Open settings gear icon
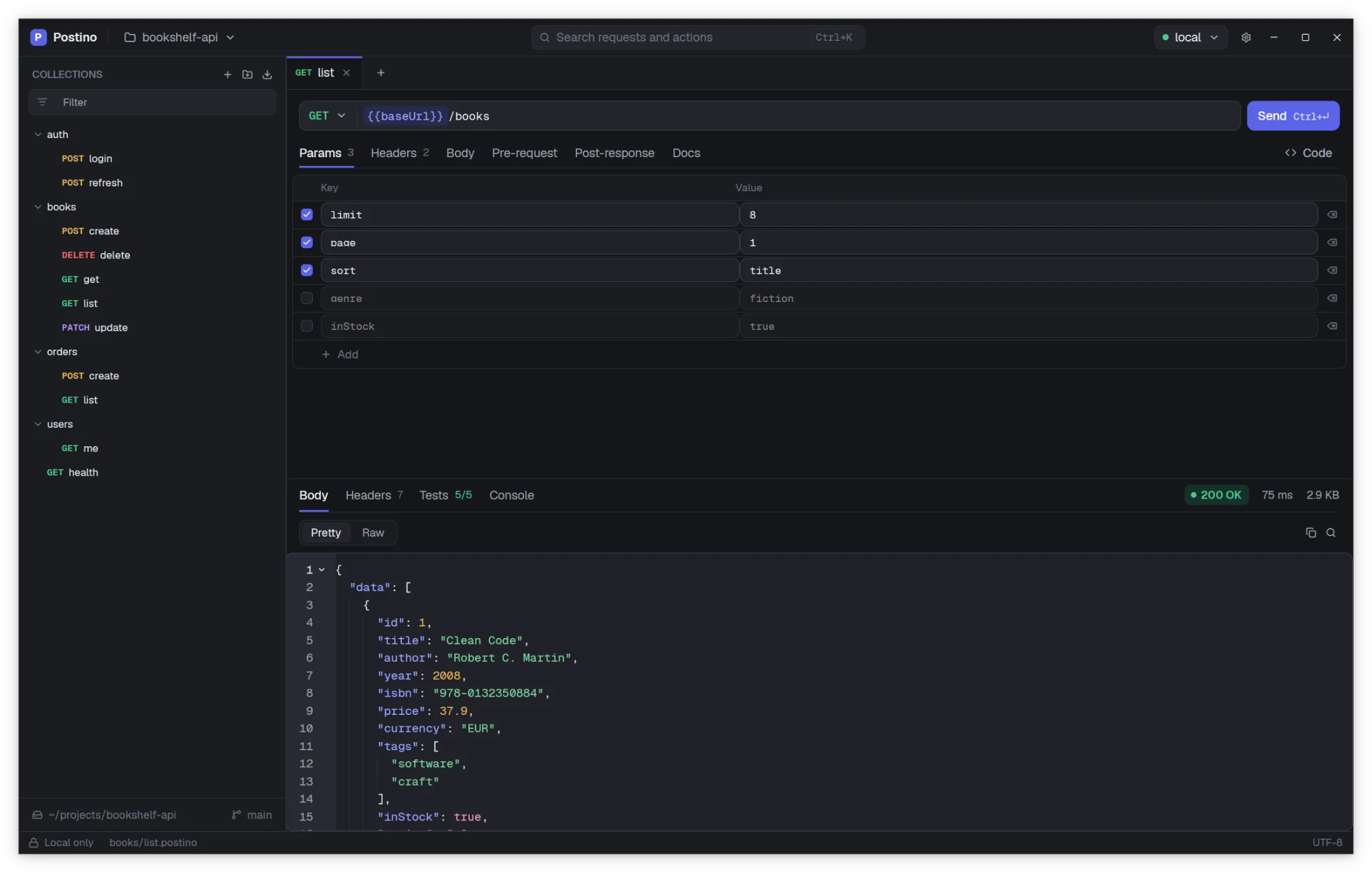 tap(1246, 37)
